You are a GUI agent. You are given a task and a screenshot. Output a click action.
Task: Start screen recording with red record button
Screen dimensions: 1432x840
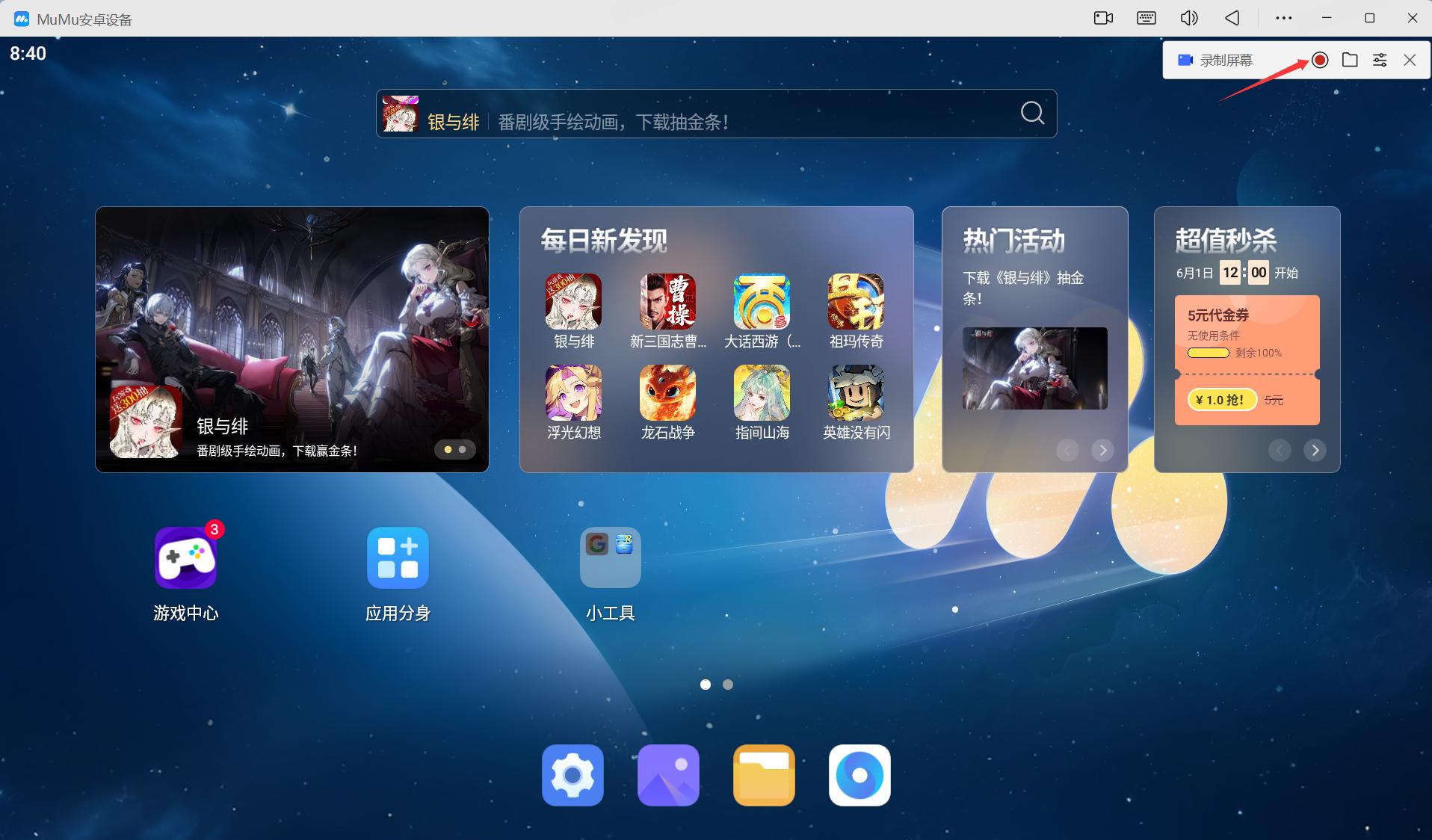(x=1320, y=61)
